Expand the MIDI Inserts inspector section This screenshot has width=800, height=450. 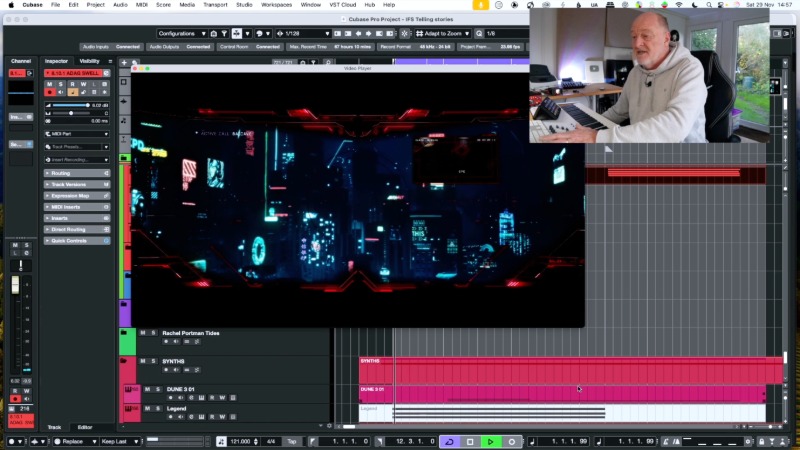[x=77, y=207]
